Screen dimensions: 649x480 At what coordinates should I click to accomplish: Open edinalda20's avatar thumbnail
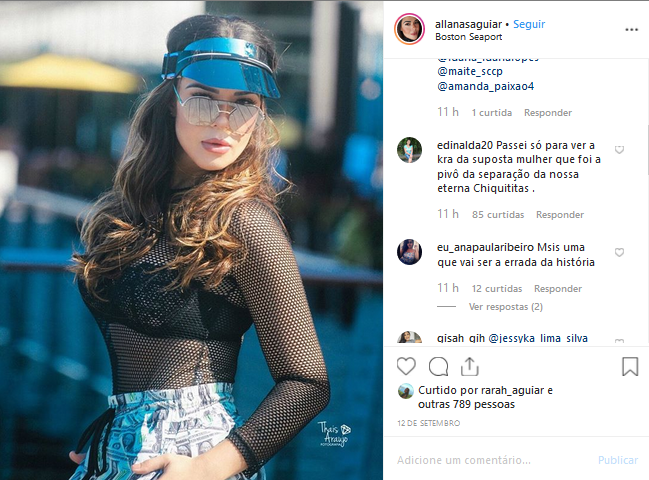point(409,150)
